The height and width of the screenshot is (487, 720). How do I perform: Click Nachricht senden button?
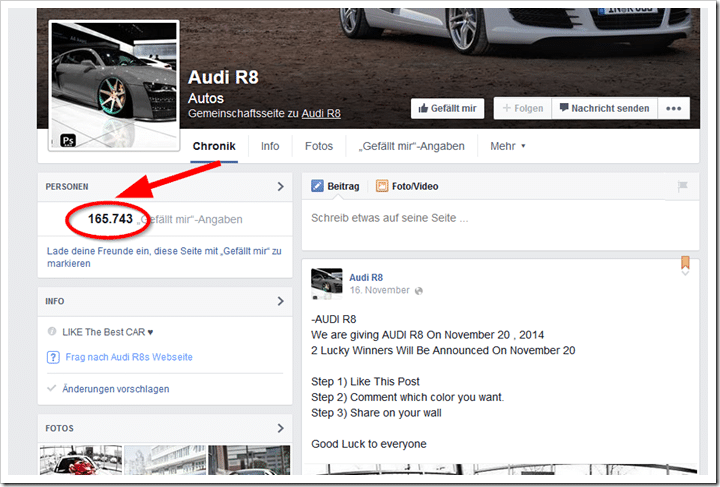pos(604,108)
